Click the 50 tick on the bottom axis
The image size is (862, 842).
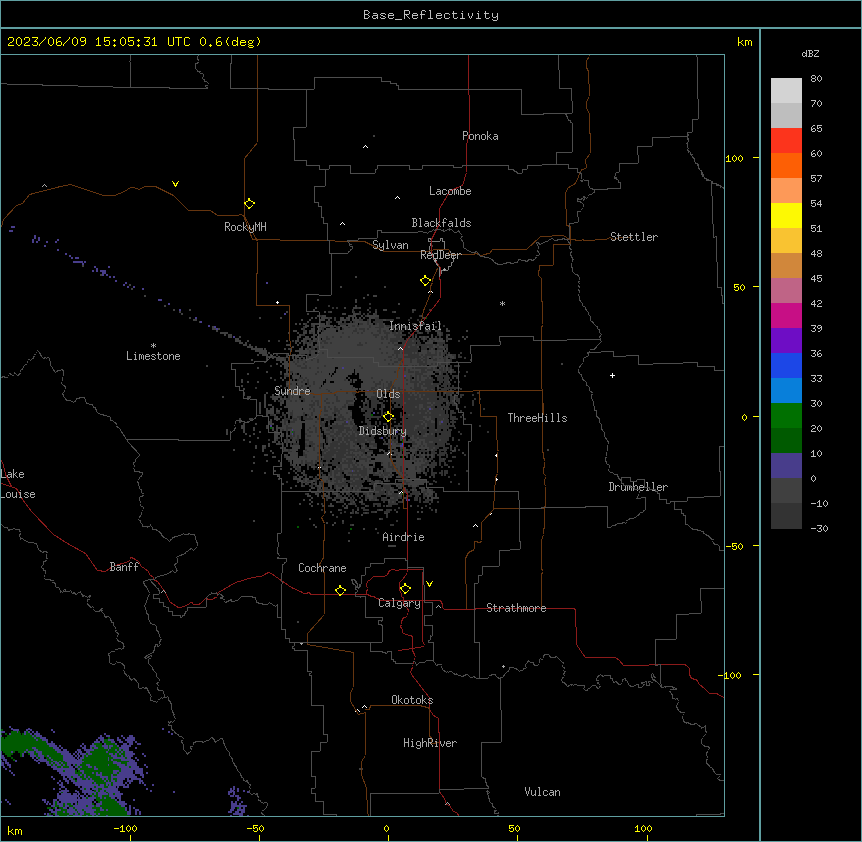coord(514,828)
